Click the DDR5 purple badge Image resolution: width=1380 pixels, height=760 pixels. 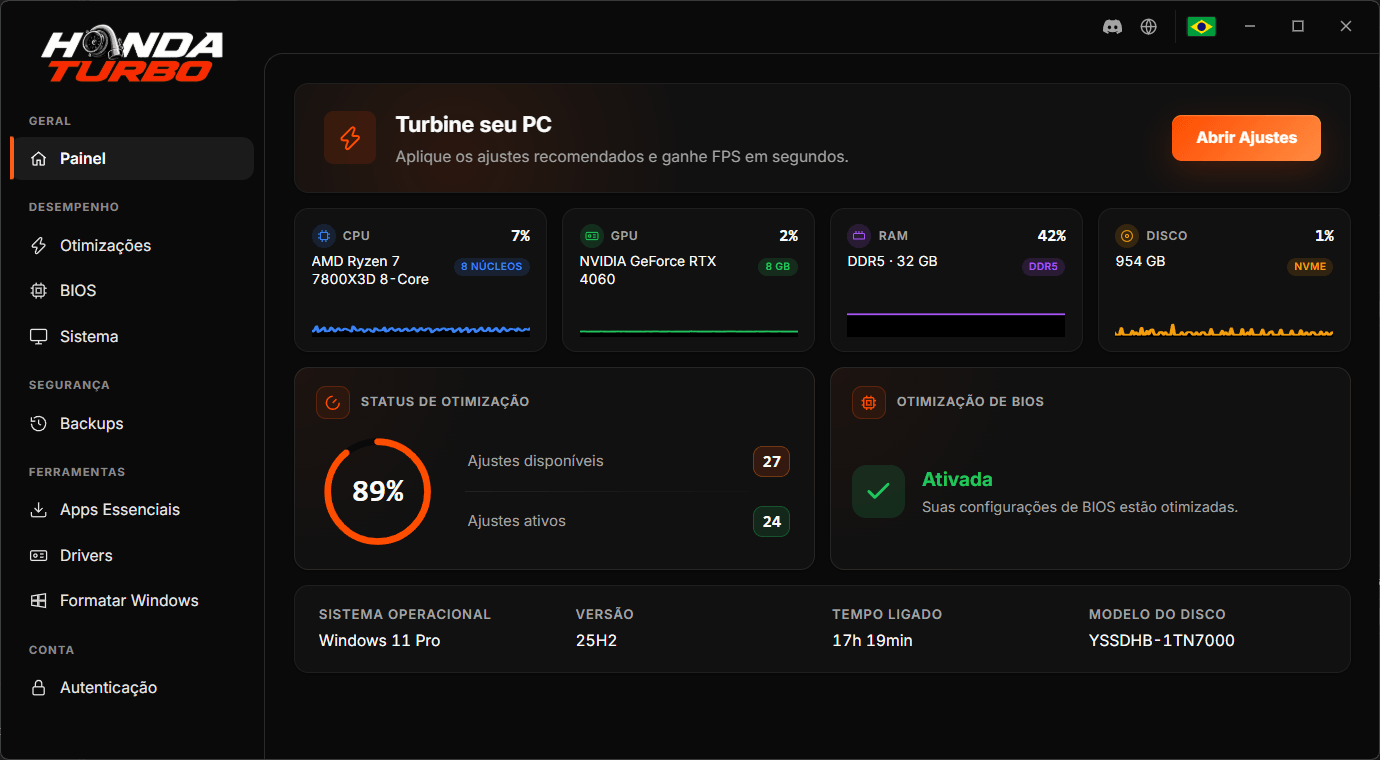(x=1043, y=267)
